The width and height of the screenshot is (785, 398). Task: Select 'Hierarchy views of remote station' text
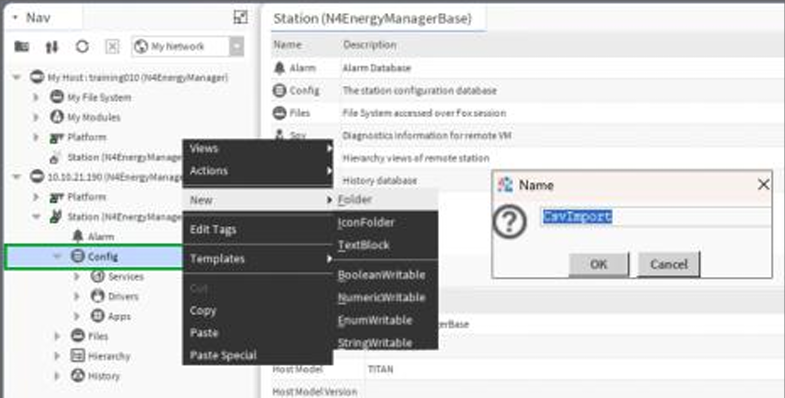click(x=416, y=158)
